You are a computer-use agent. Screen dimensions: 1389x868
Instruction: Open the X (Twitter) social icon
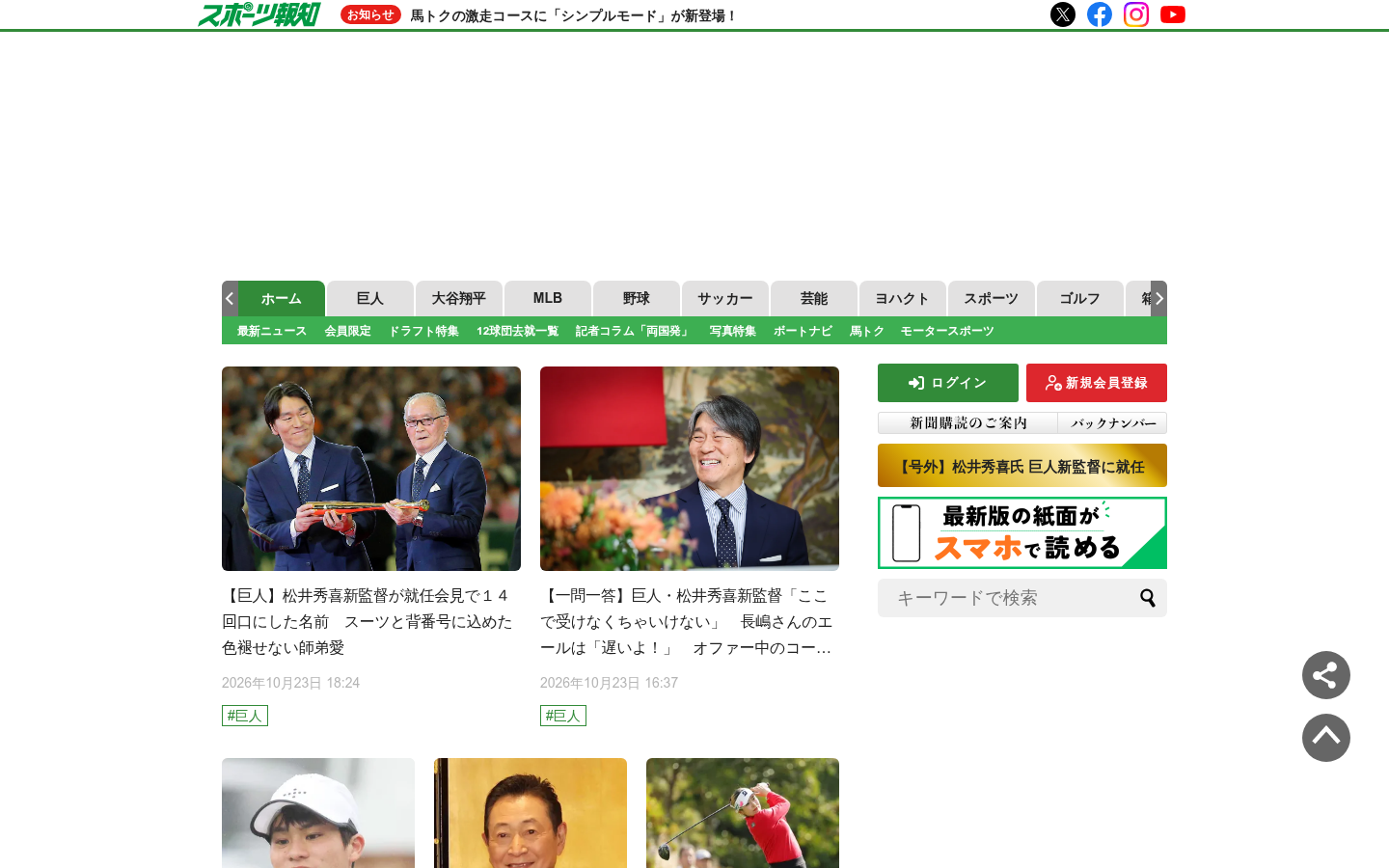pyautogui.click(x=1063, y=14)
